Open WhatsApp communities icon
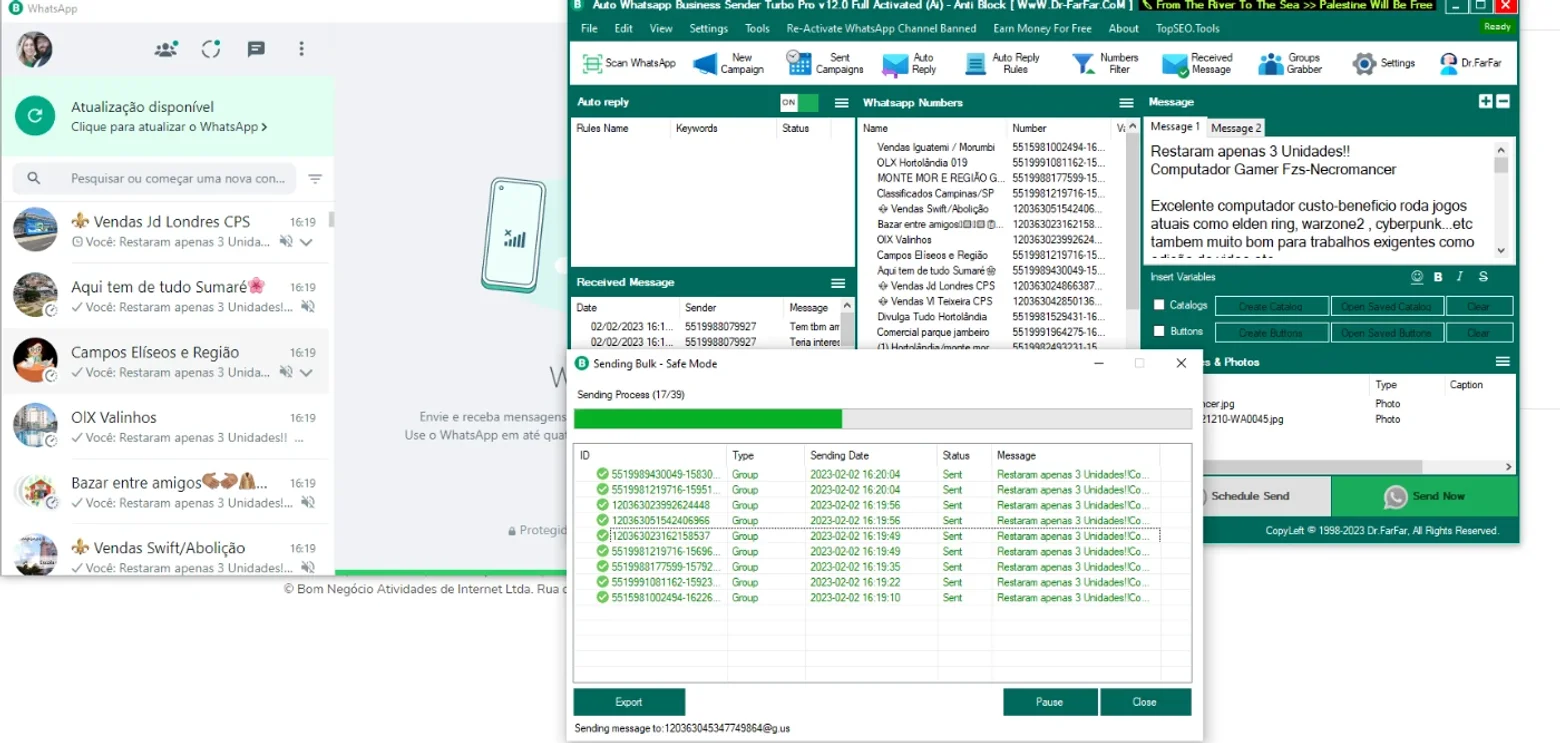This screenshot has width=1560, height=743. (165, 49)
